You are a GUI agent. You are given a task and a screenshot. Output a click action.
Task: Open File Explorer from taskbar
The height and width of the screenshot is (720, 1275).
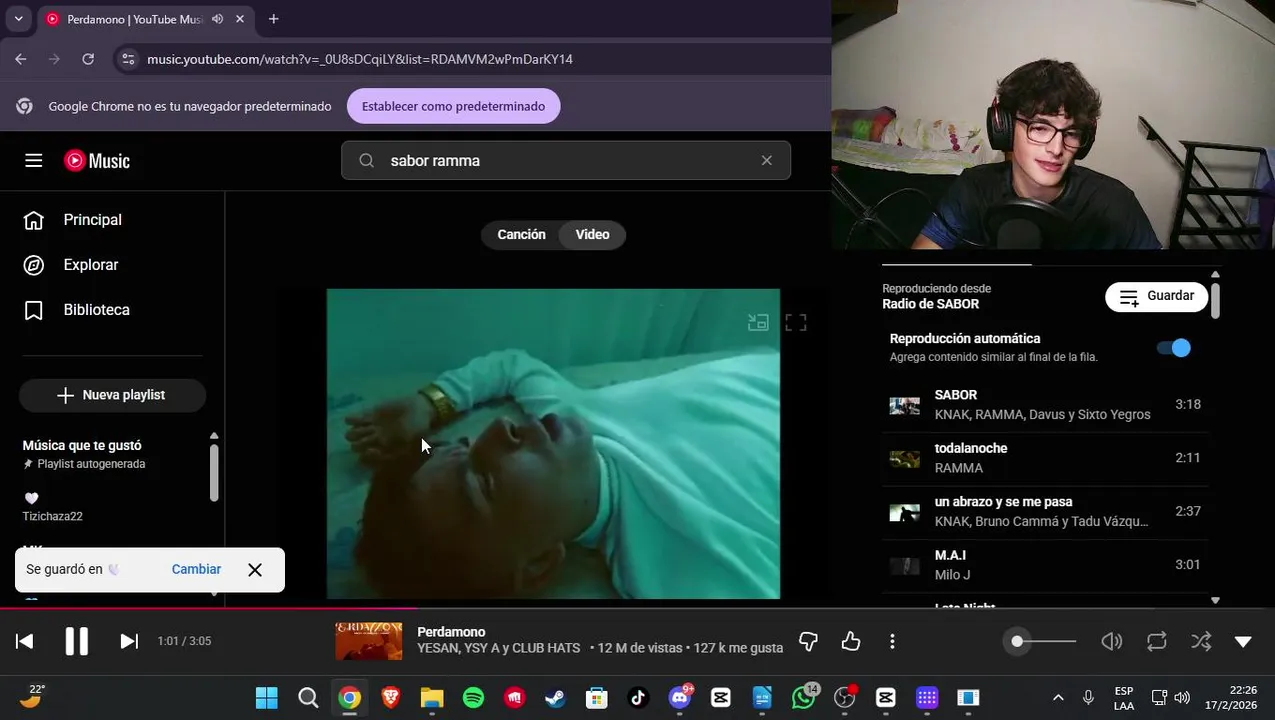pyautogui.click(x=432, y=698)
